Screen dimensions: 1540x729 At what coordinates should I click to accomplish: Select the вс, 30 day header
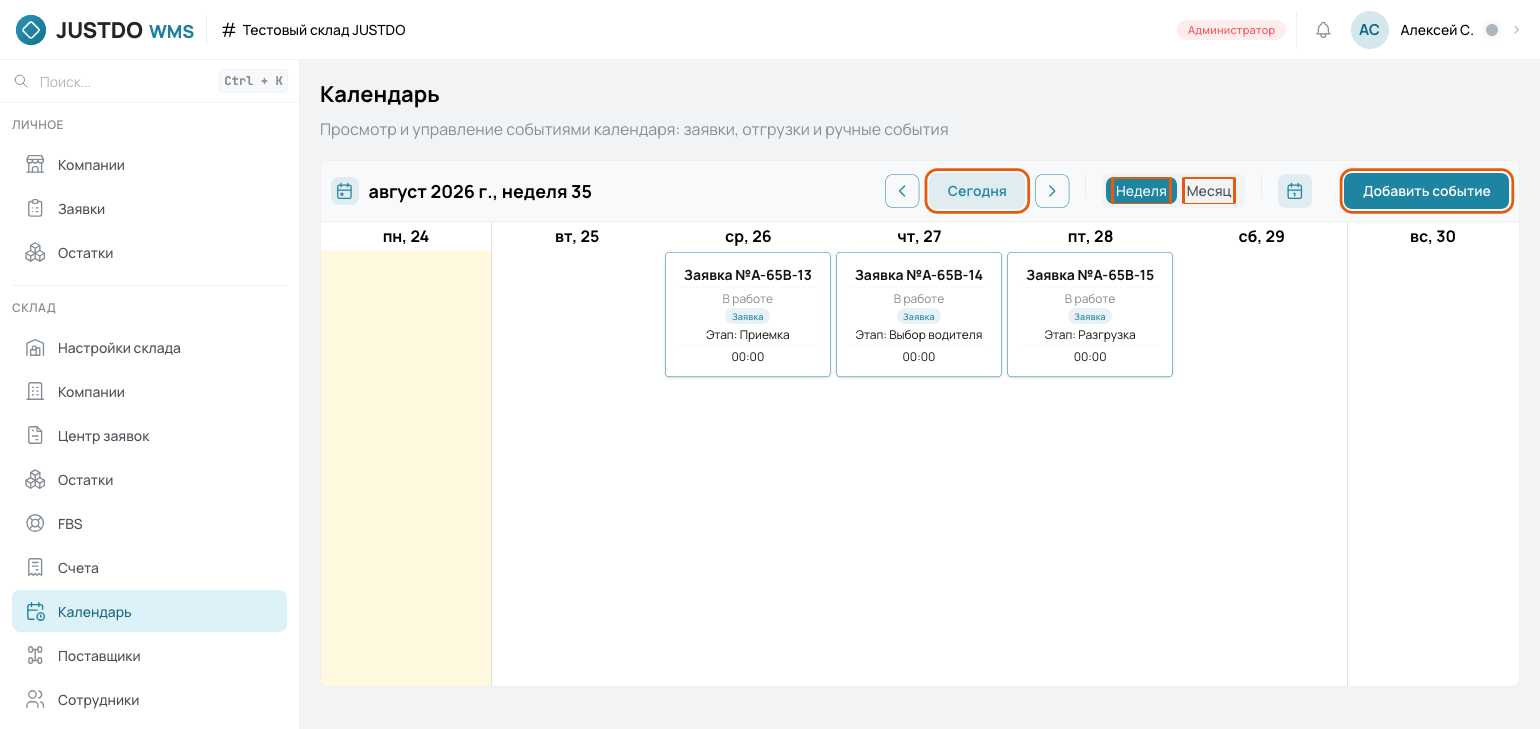(x=1433, y=237)
